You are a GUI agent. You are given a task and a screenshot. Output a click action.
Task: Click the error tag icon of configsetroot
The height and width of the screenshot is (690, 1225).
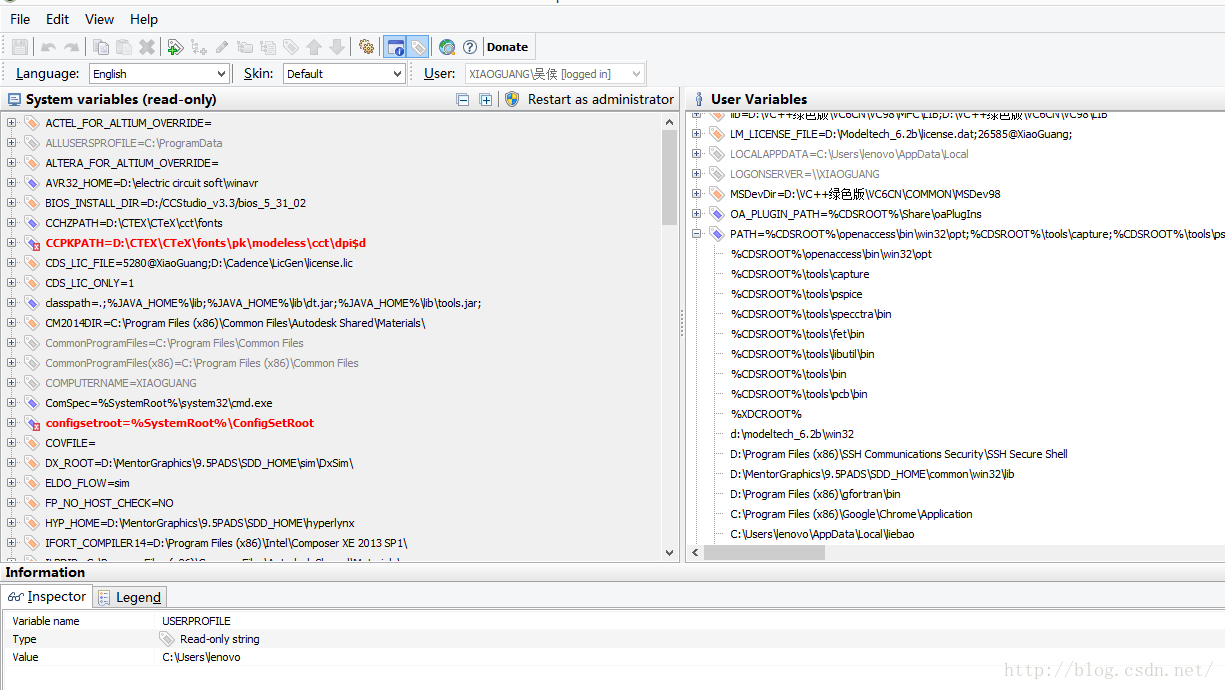(32, 423)
